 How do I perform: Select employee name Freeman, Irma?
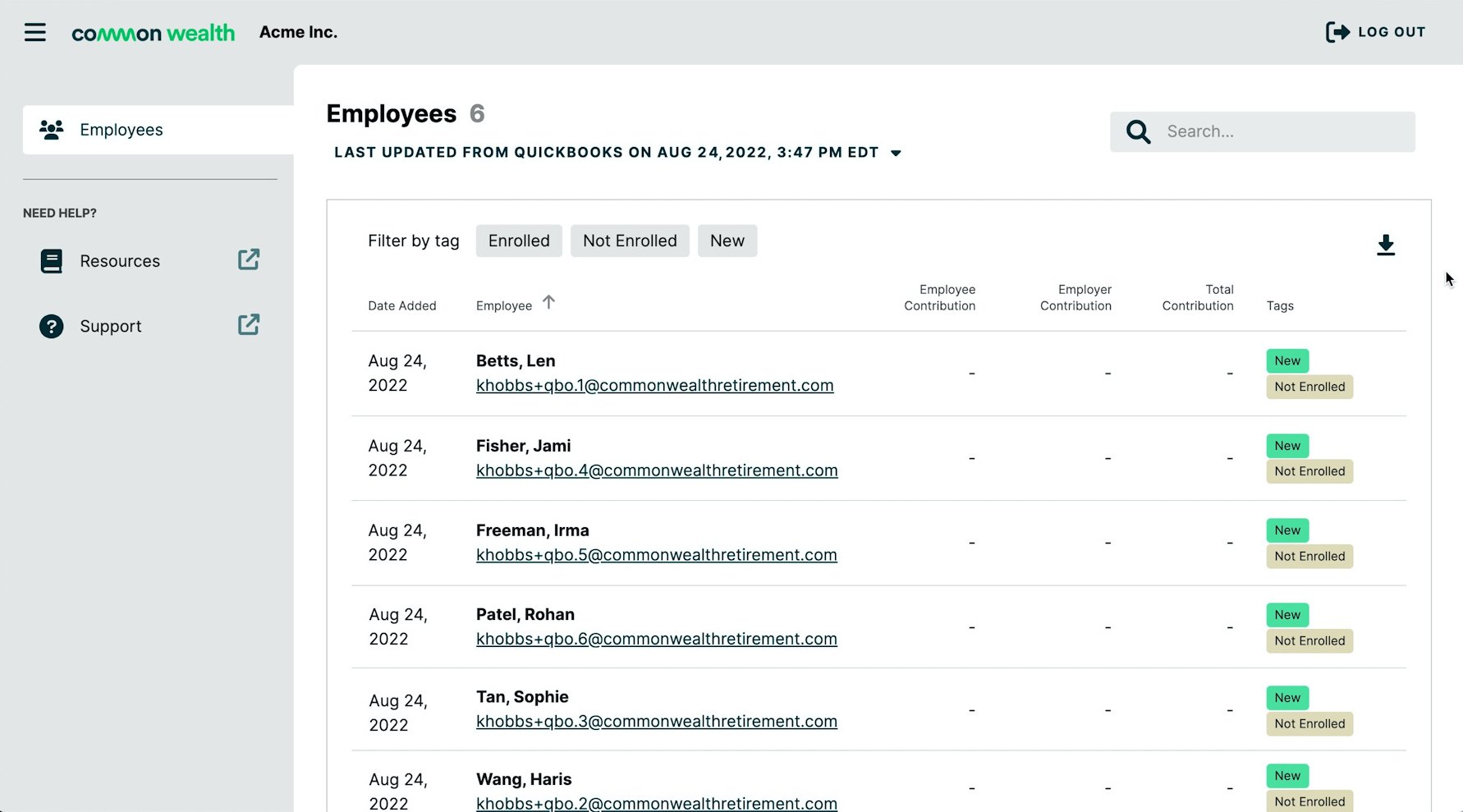tap(533, 530)
